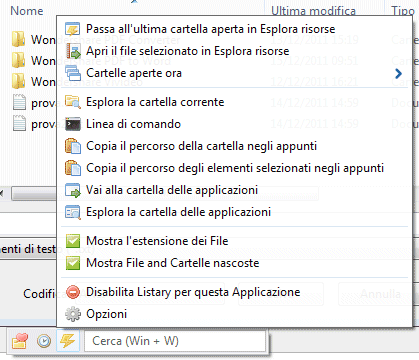Click the document icon of the prova file dated 14/12/2011, first row
The image size is (419, 360).
pos(19,102)
